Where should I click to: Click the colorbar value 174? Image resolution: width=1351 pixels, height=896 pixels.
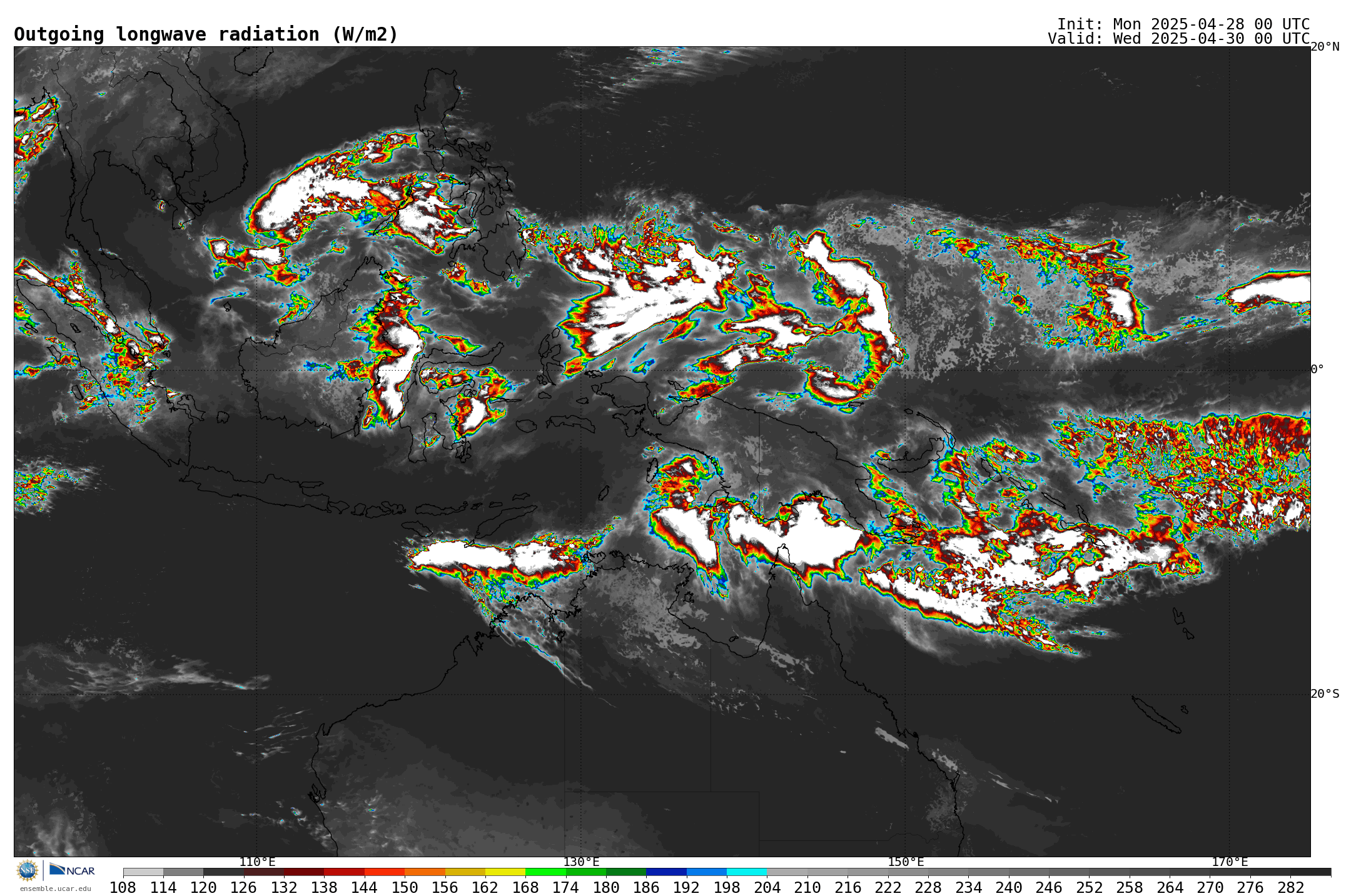click(x=566, y=888)
